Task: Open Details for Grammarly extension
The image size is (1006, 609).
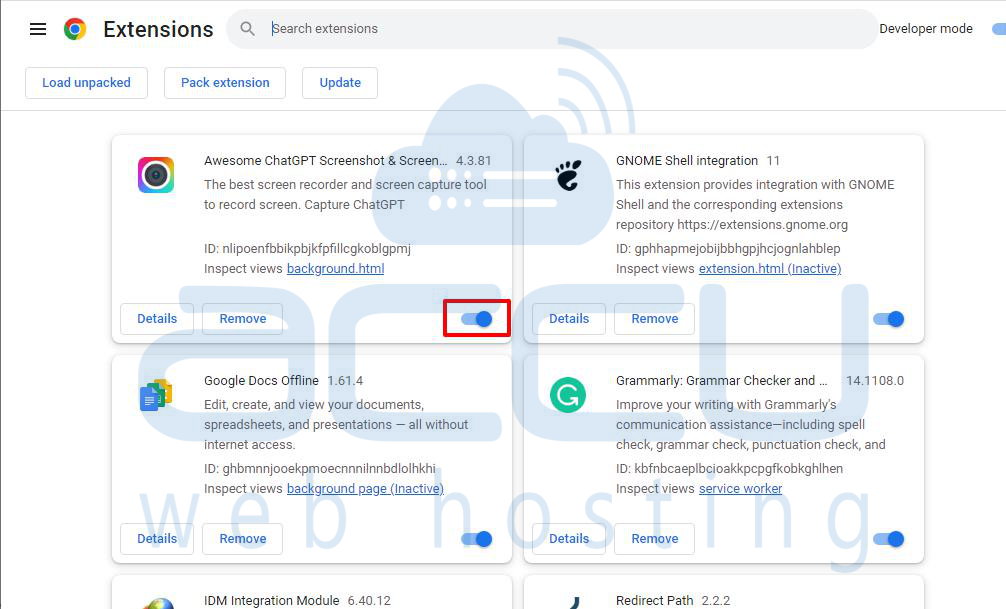Action: click(x=569, y=539)
